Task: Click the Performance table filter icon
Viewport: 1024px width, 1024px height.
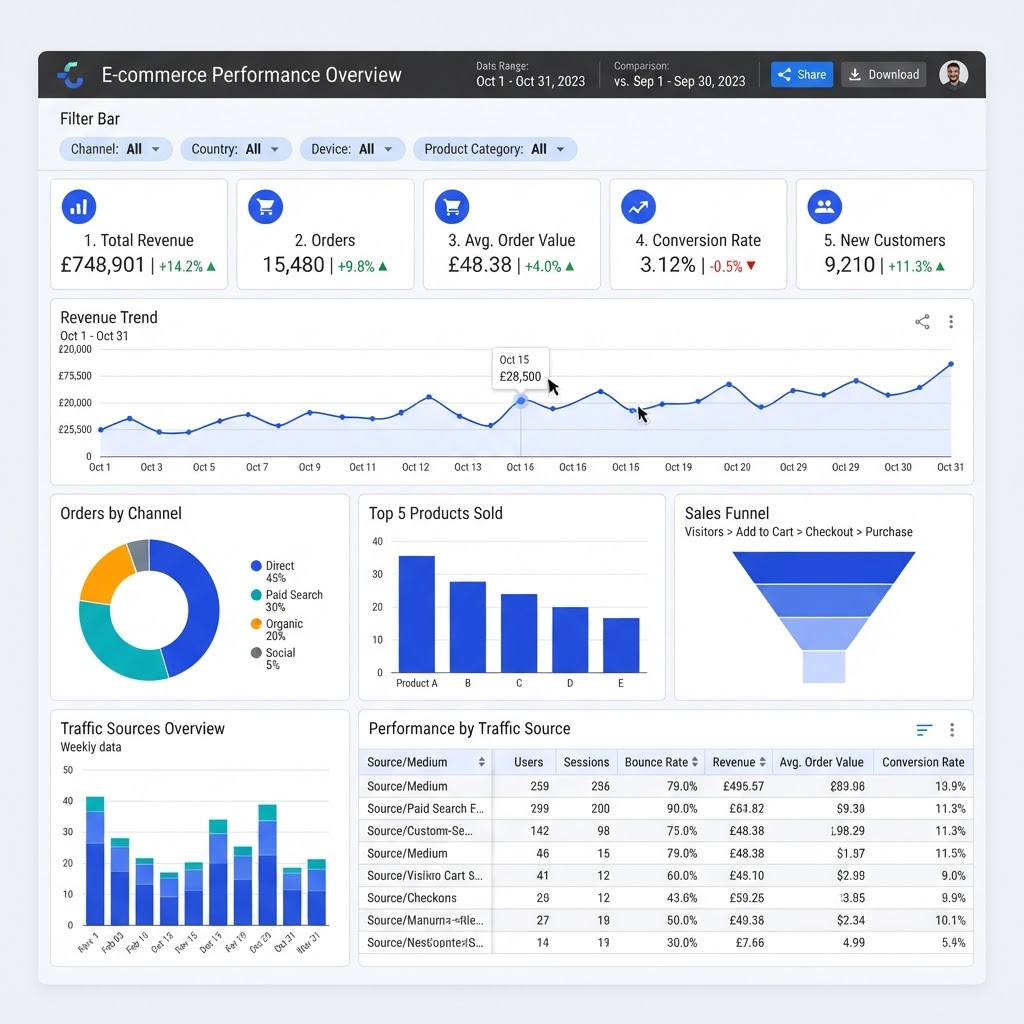Action: coord(924,729)
